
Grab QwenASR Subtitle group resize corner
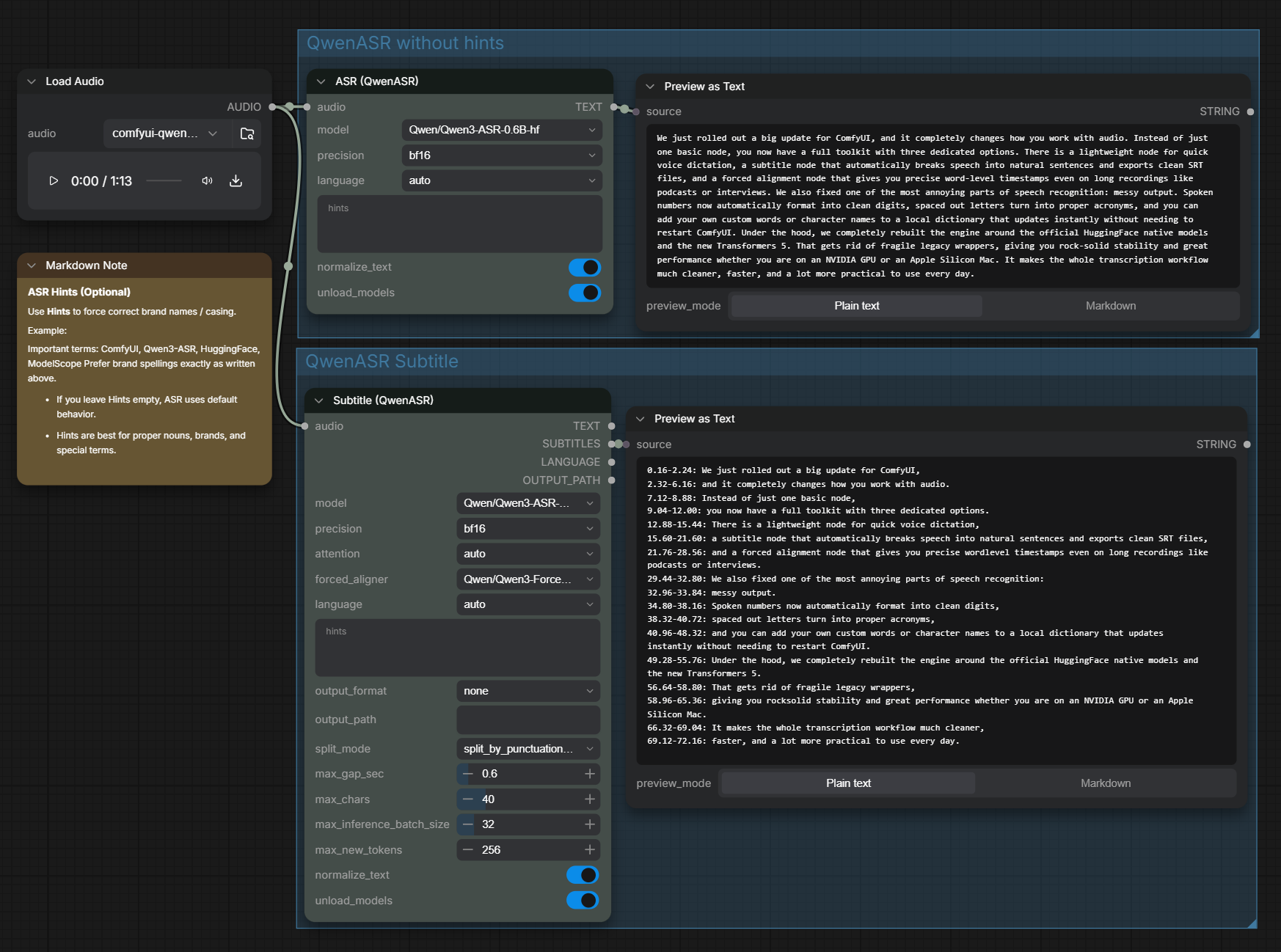[1252, 923]
